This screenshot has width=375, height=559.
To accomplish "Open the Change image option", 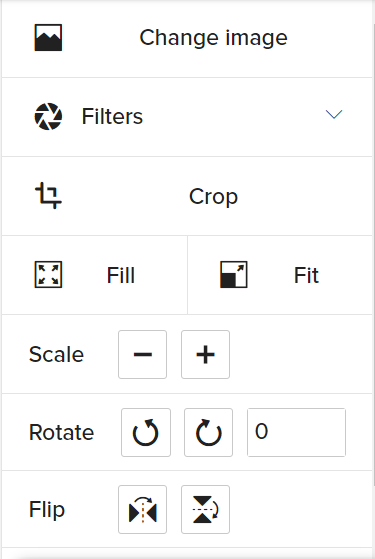I will pos(187,38).
